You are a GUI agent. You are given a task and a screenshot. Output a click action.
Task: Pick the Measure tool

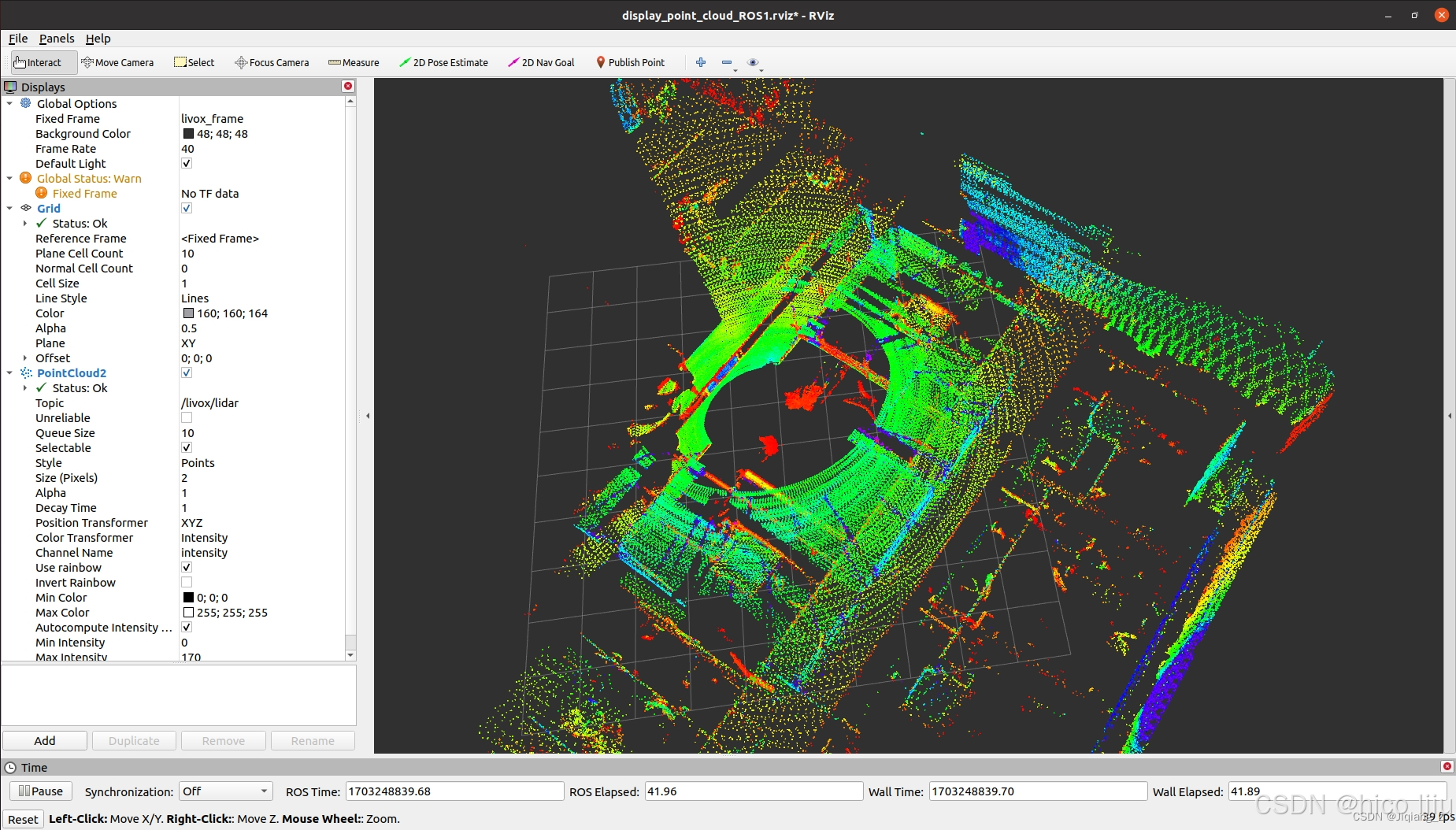(x=354, y=62)
